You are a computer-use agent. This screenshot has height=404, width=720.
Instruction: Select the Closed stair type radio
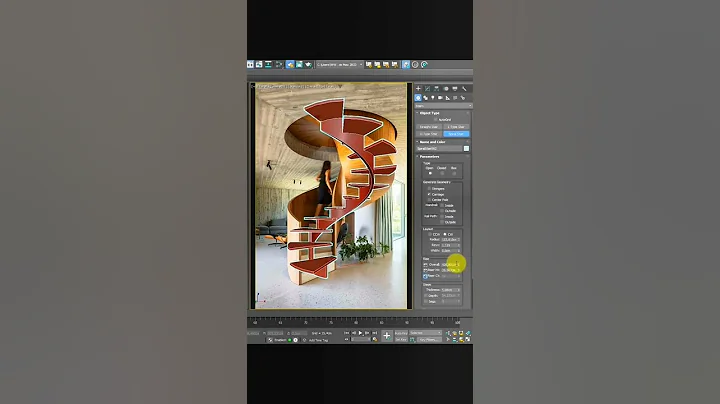(442, 173)
